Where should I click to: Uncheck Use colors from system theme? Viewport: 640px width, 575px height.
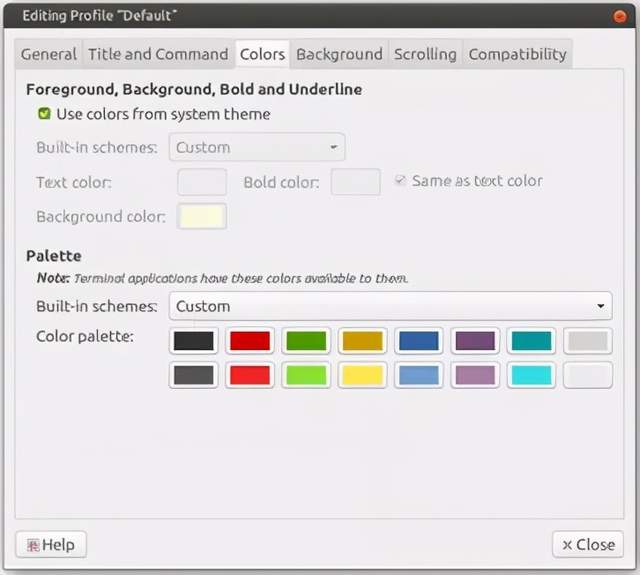(x=44, y=113)
